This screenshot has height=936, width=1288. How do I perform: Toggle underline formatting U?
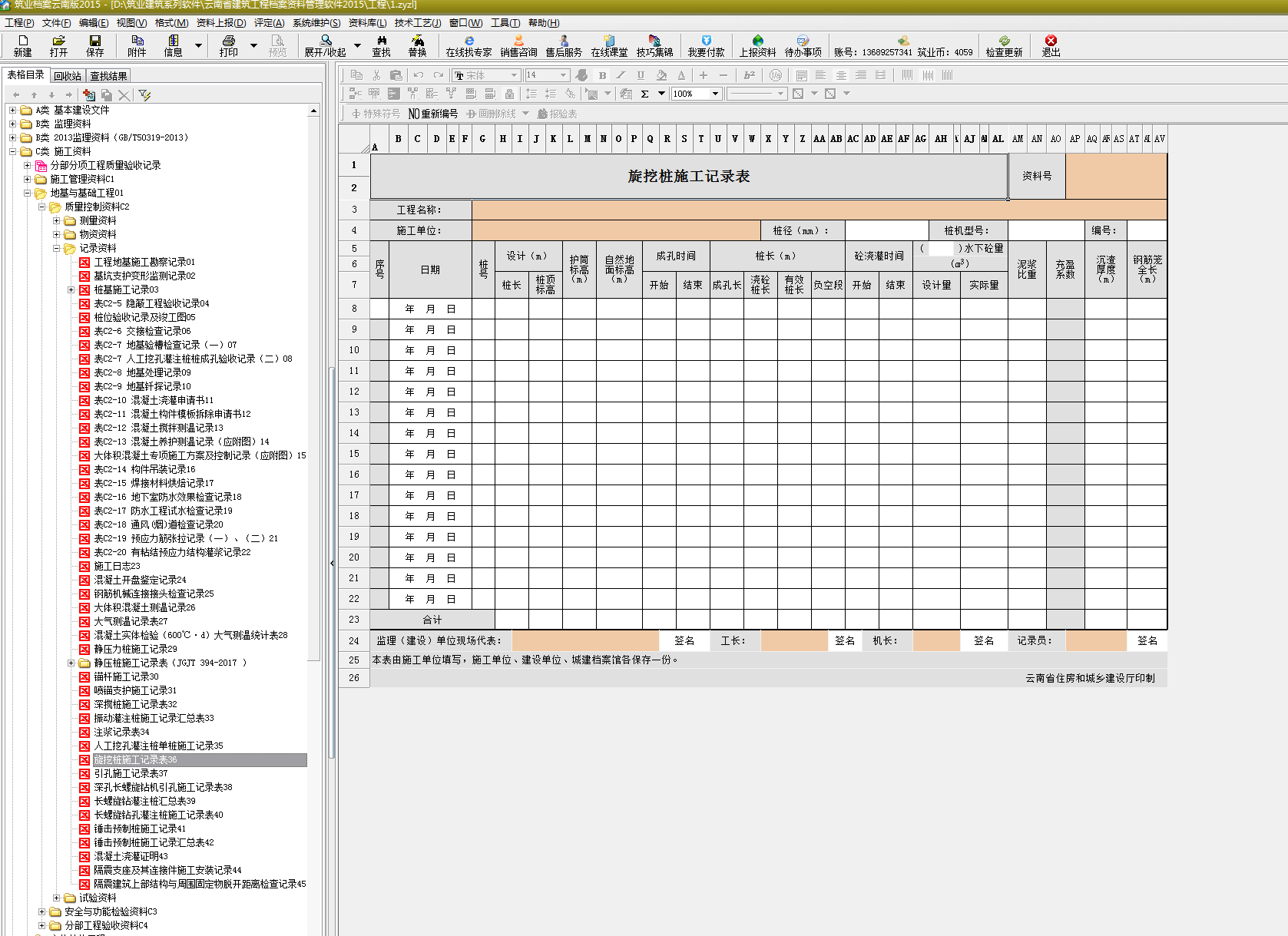[x=641, y=75]
